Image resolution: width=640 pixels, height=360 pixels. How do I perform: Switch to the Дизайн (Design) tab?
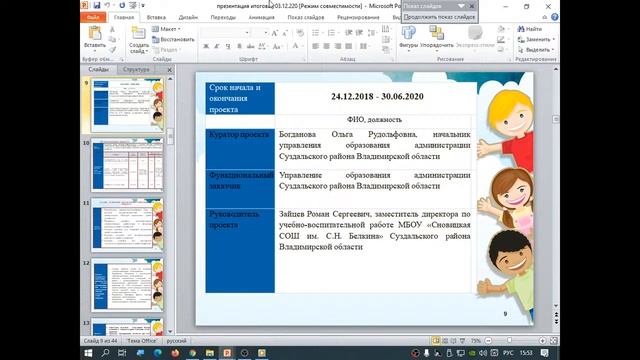pyautogui.click(x=188, y=17)
